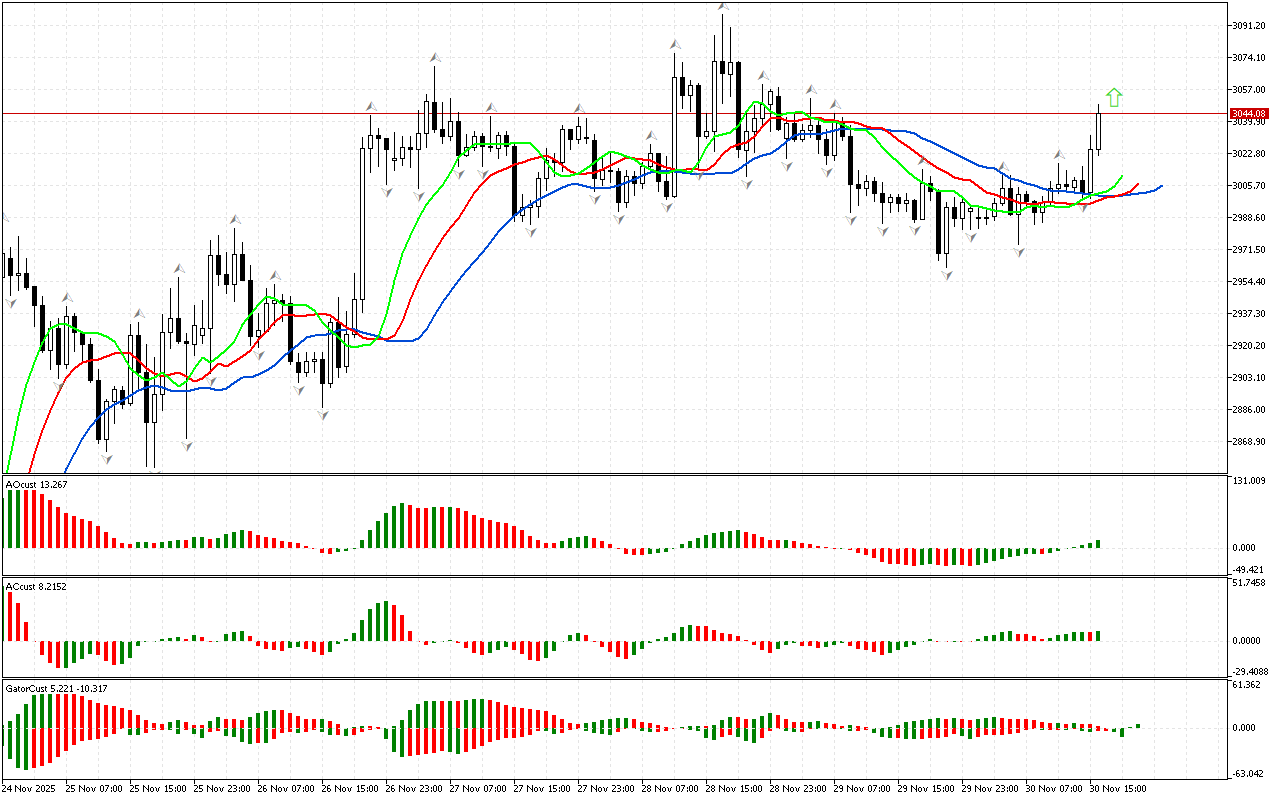This screenshot has width=1280, height=800.
Task: Click the right end of the green Alligator lips line
Action: click(1121, 177)
